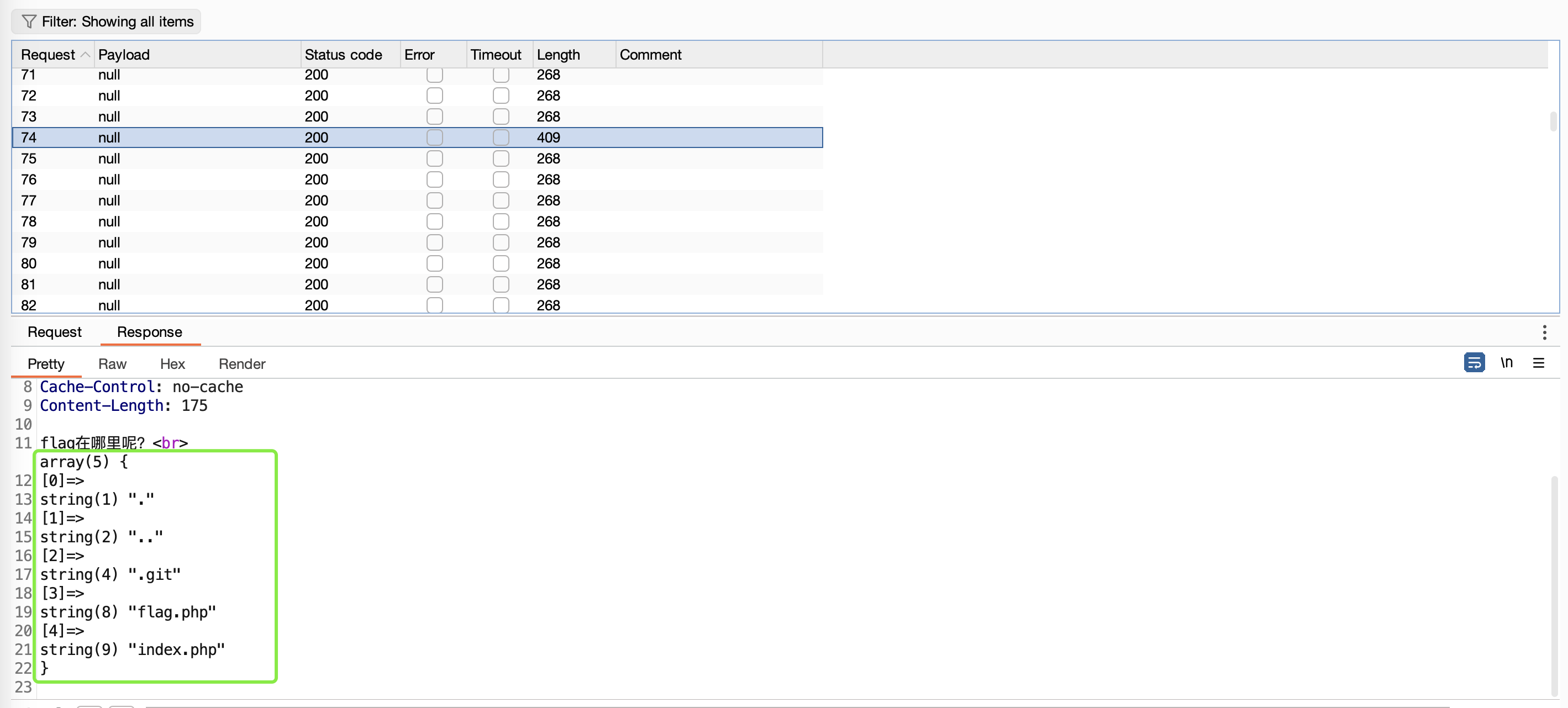Sort by Payload column header
Viewport: 1568px width, 708px height.
197,55
